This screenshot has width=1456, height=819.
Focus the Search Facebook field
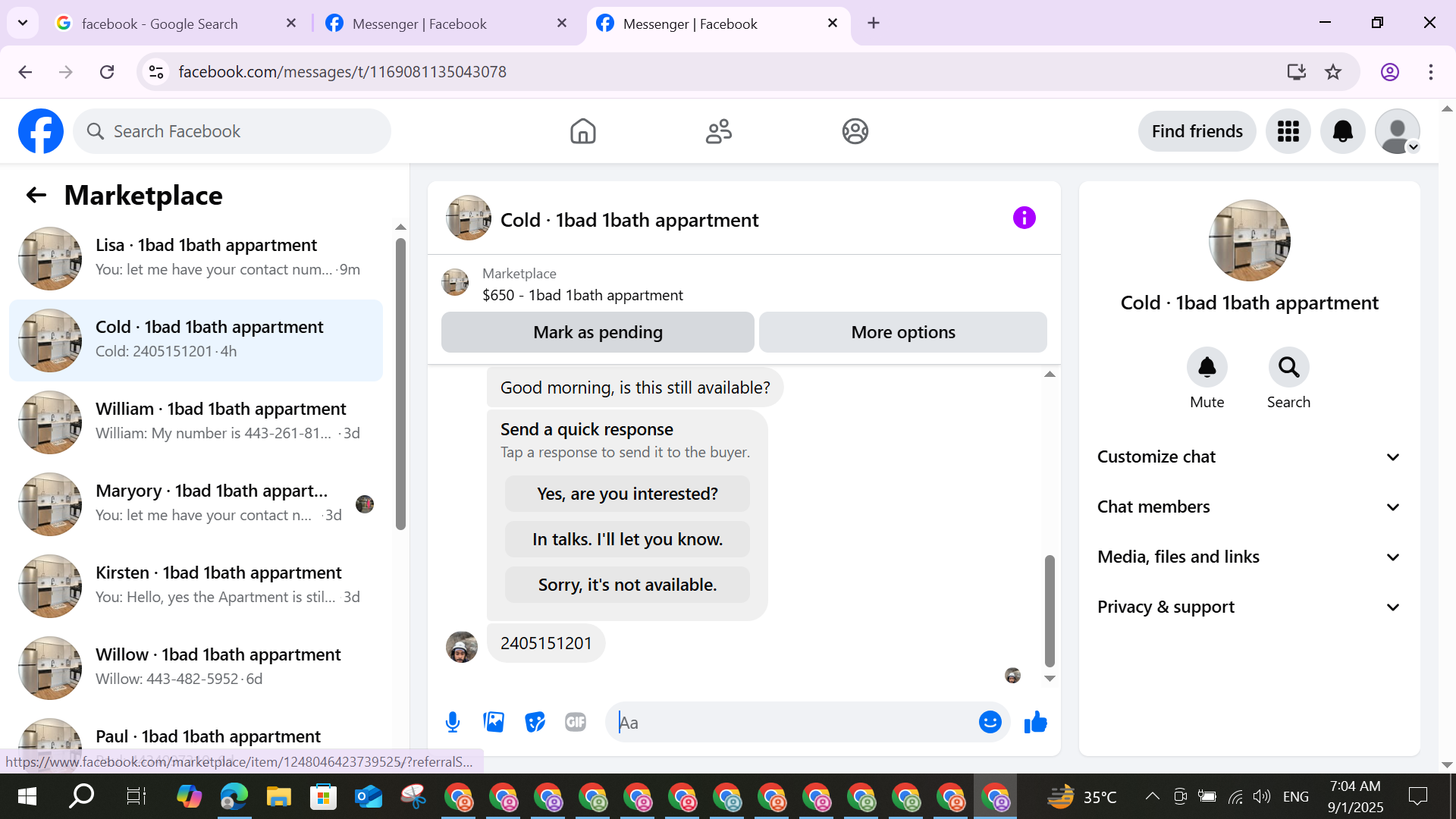(232, 131)
